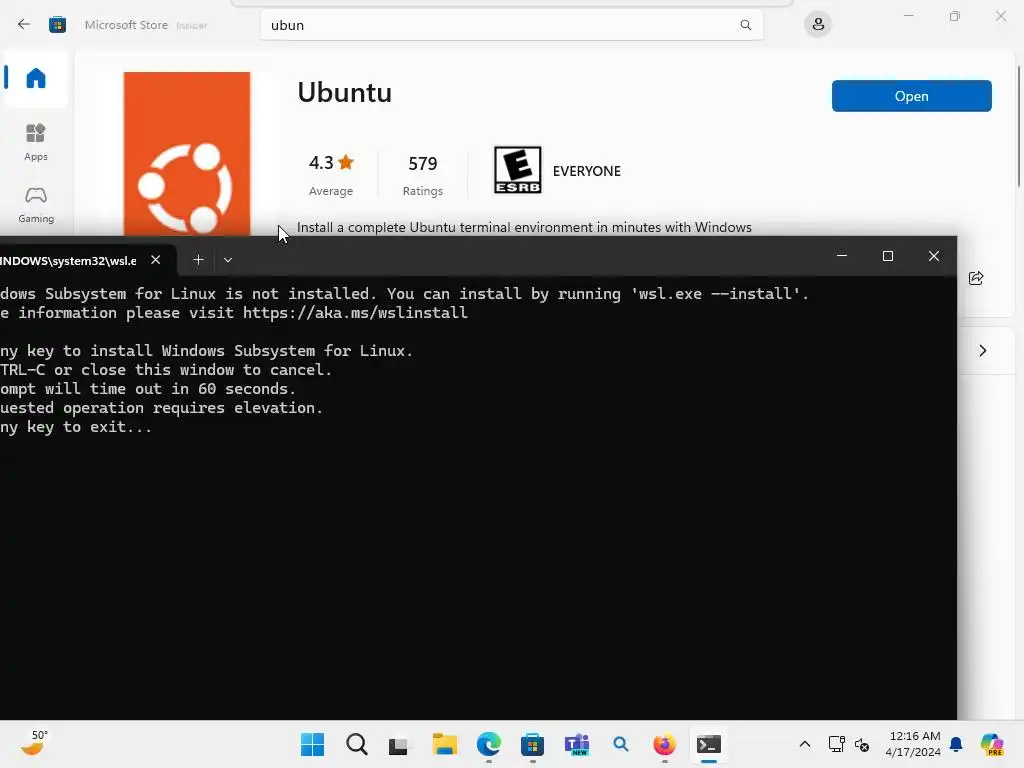Open File Explorer from taskbar
The image size is (1024, 768).
click(x=445, y=744)
